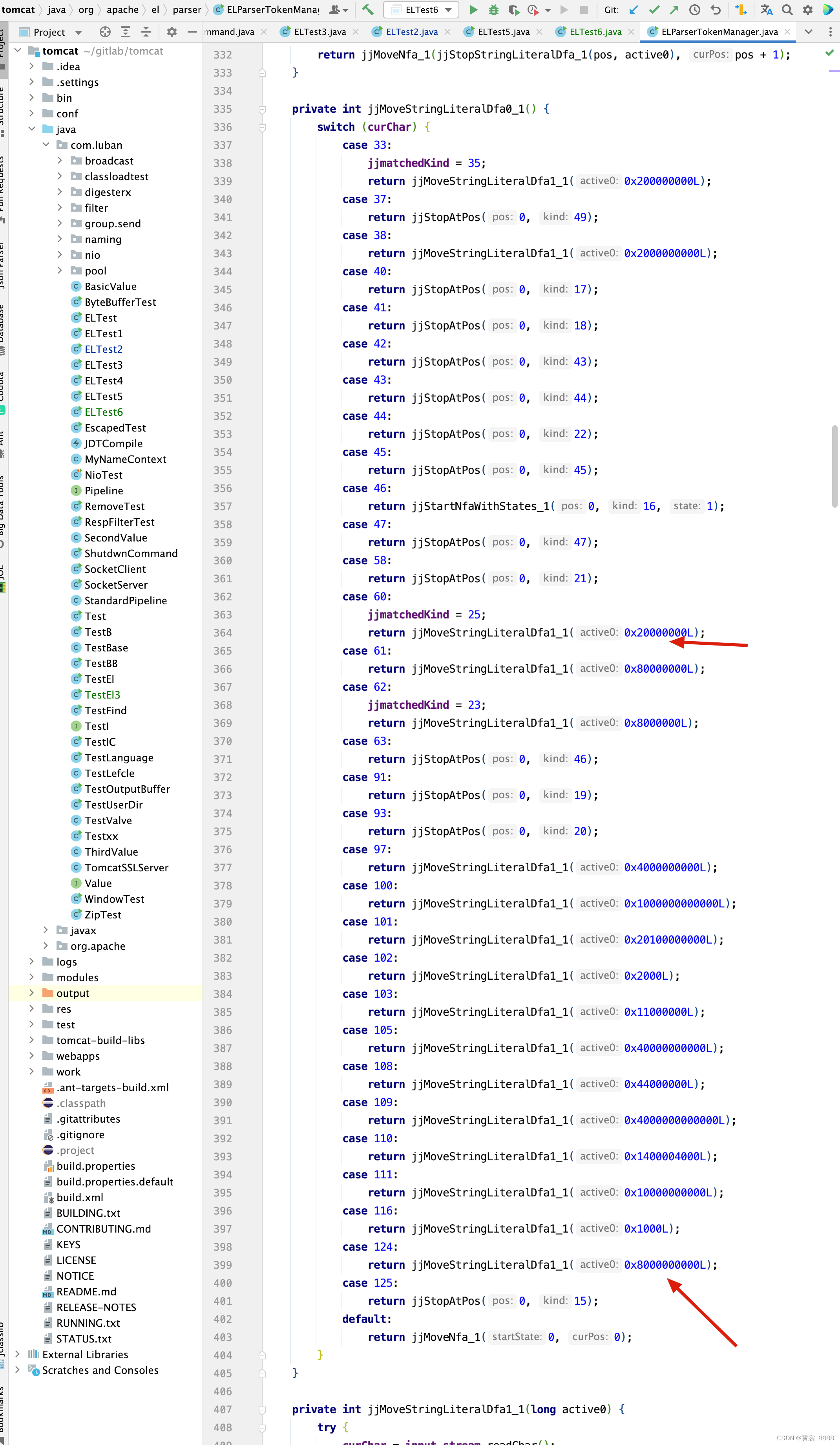
Task: Click the green inspection checkmark in editor
Action: [x=829, y=53]
